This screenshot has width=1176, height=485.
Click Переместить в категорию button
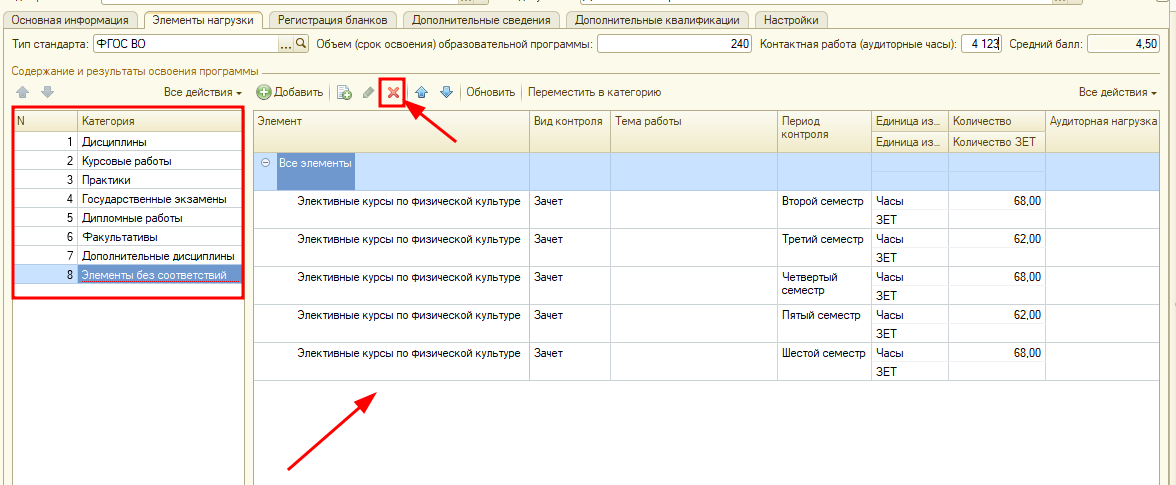point(594,92)
